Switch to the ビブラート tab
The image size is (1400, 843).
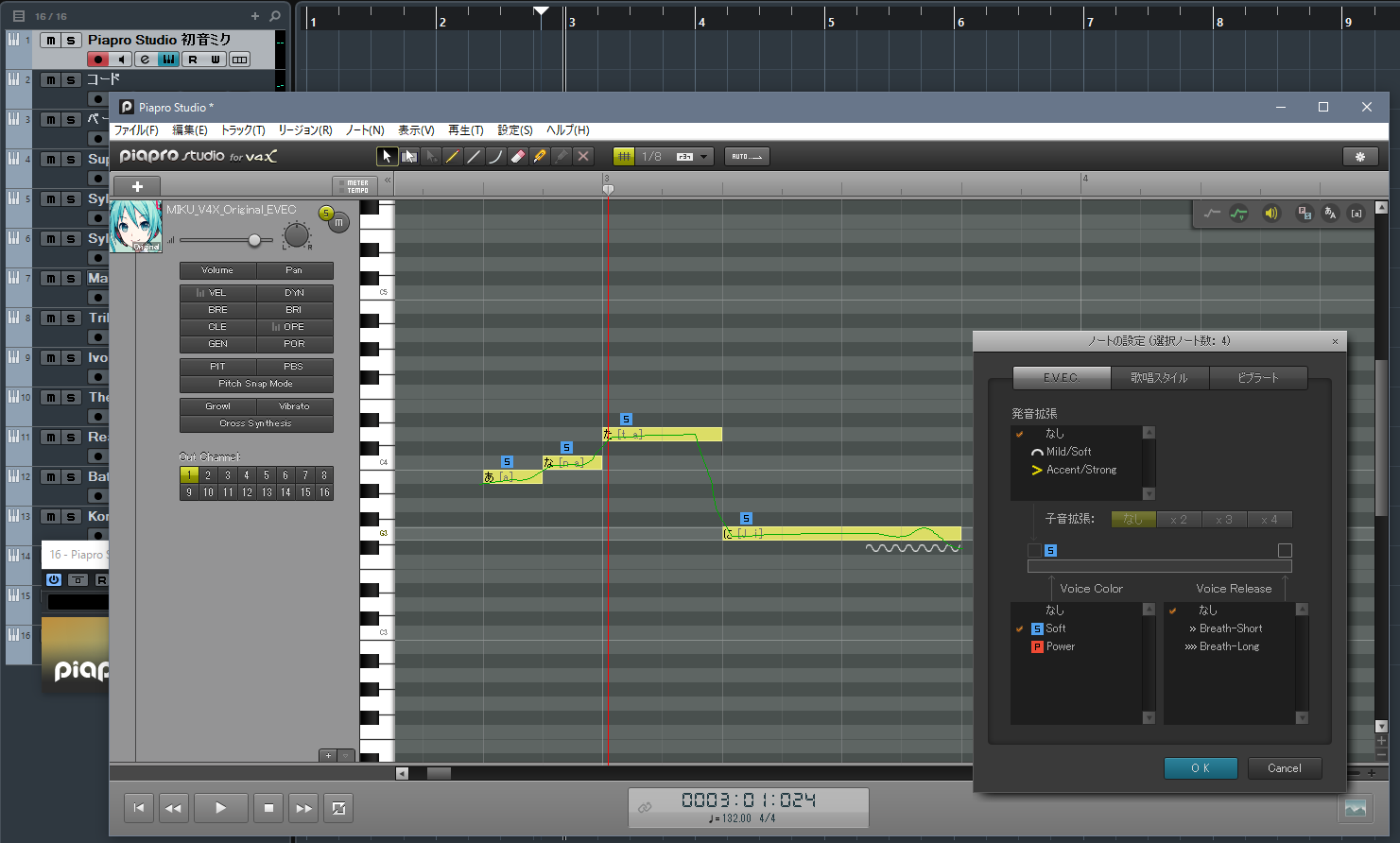click(1258, 378)
